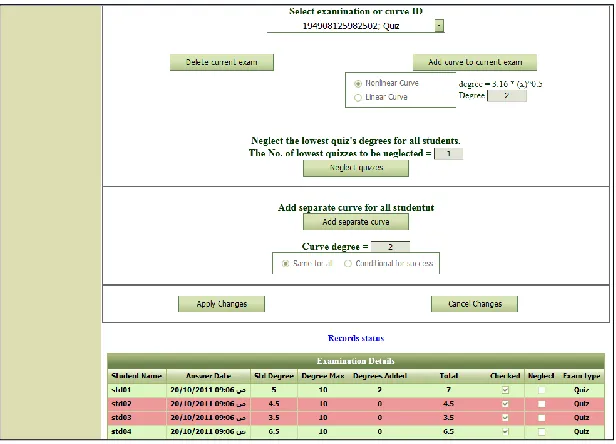Click the Answer Date column header
The image size is (616, 444).
(208, 376)
